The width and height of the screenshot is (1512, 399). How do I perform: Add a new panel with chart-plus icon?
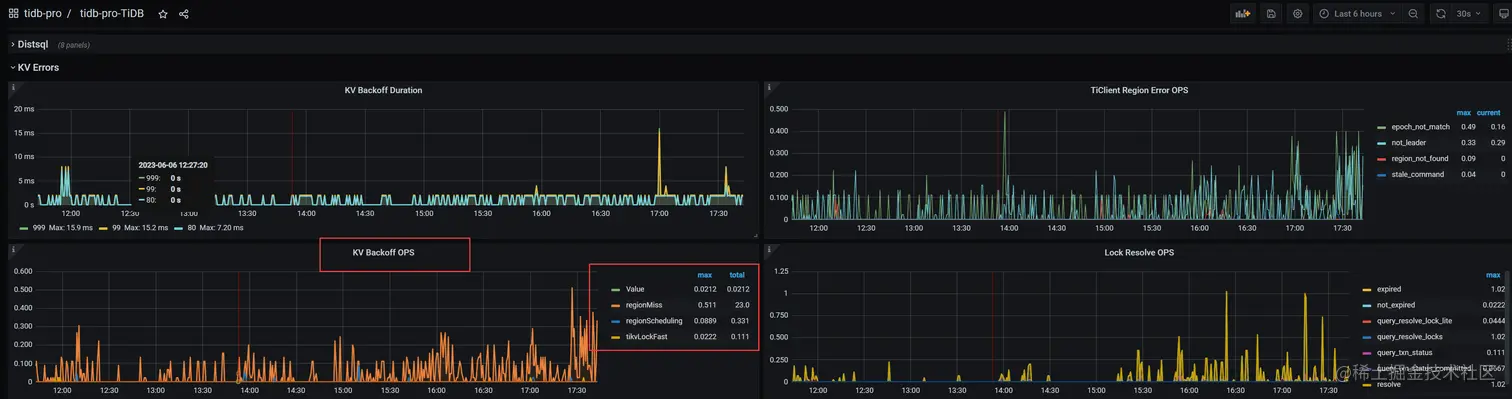(x=1243, y=14)
